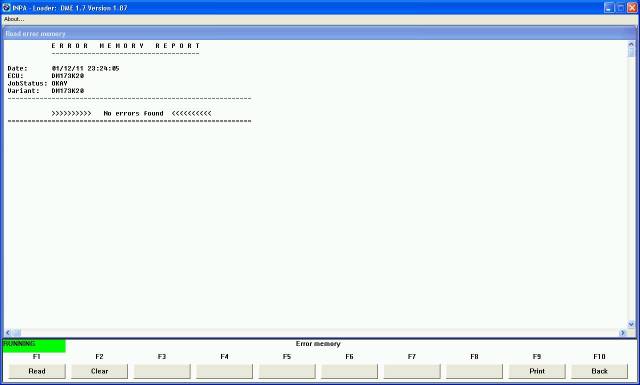Click the blank F5 function button

[287, 371]
